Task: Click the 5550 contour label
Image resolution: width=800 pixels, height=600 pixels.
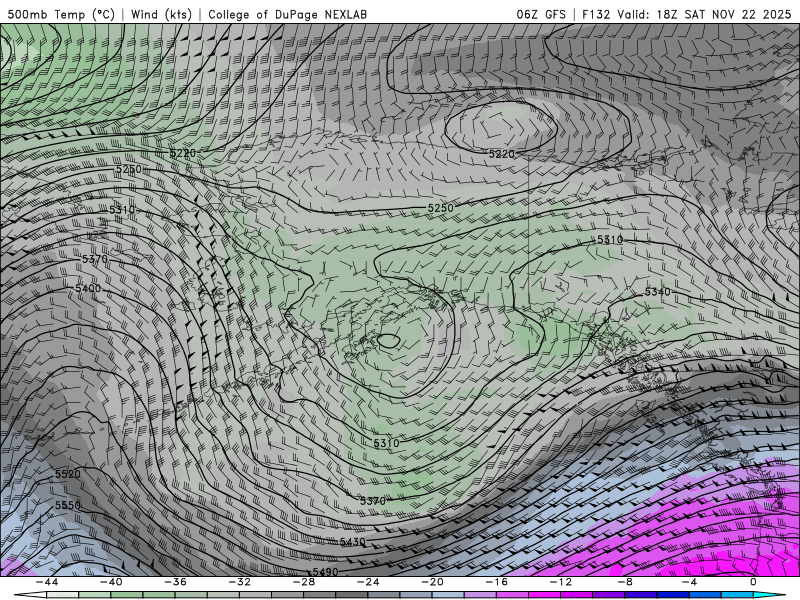Action: [68, 505]
